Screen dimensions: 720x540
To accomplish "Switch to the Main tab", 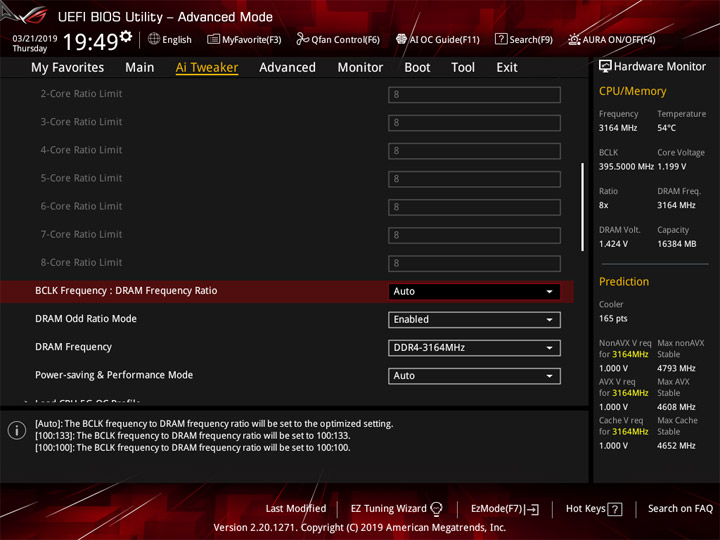I will tap(140, 68).
